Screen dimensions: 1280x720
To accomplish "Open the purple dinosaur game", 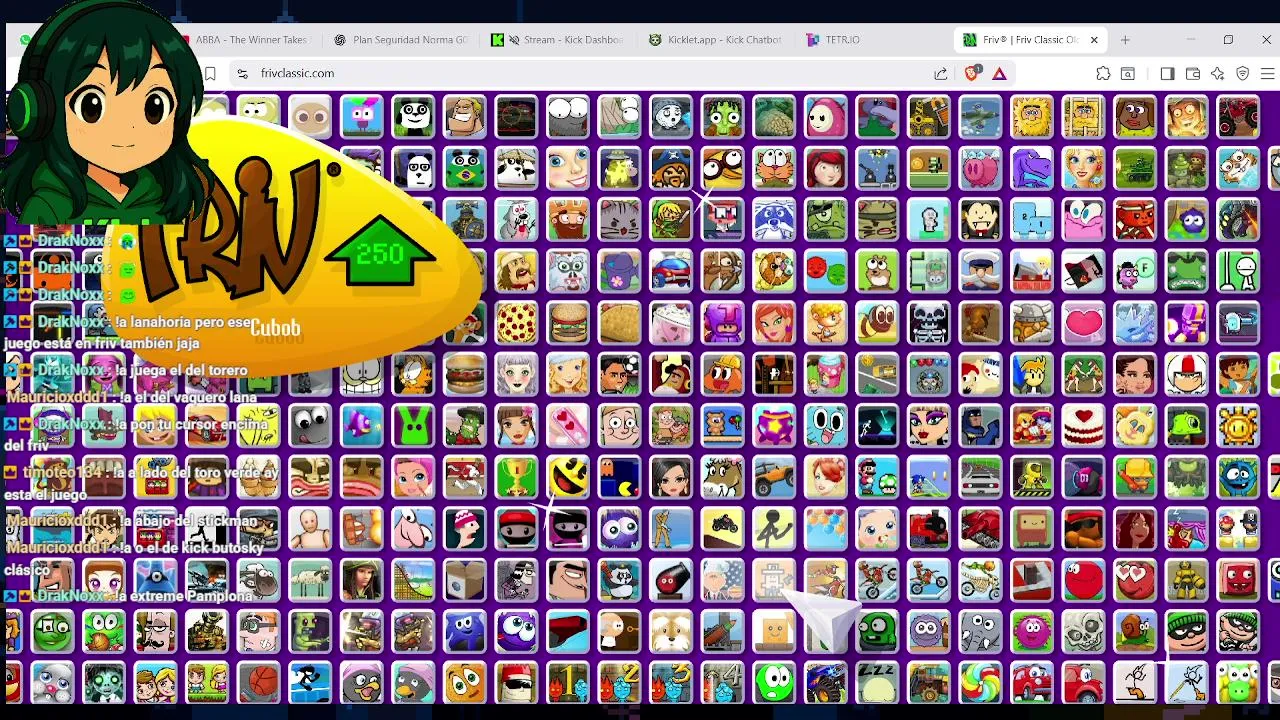I will tap(1032, 168).
